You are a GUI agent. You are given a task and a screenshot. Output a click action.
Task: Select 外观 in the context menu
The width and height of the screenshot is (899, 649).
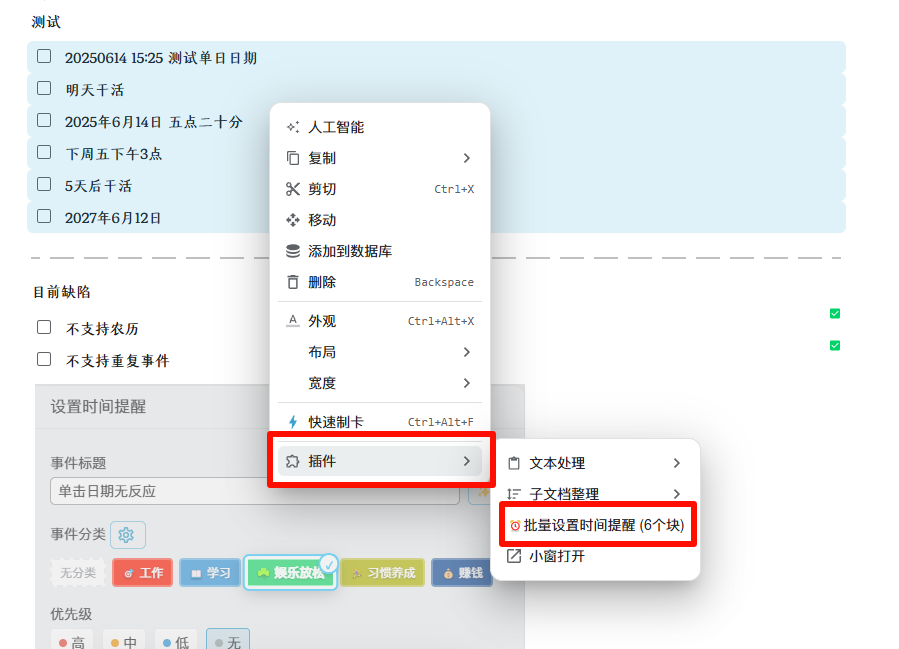point(322,321)
